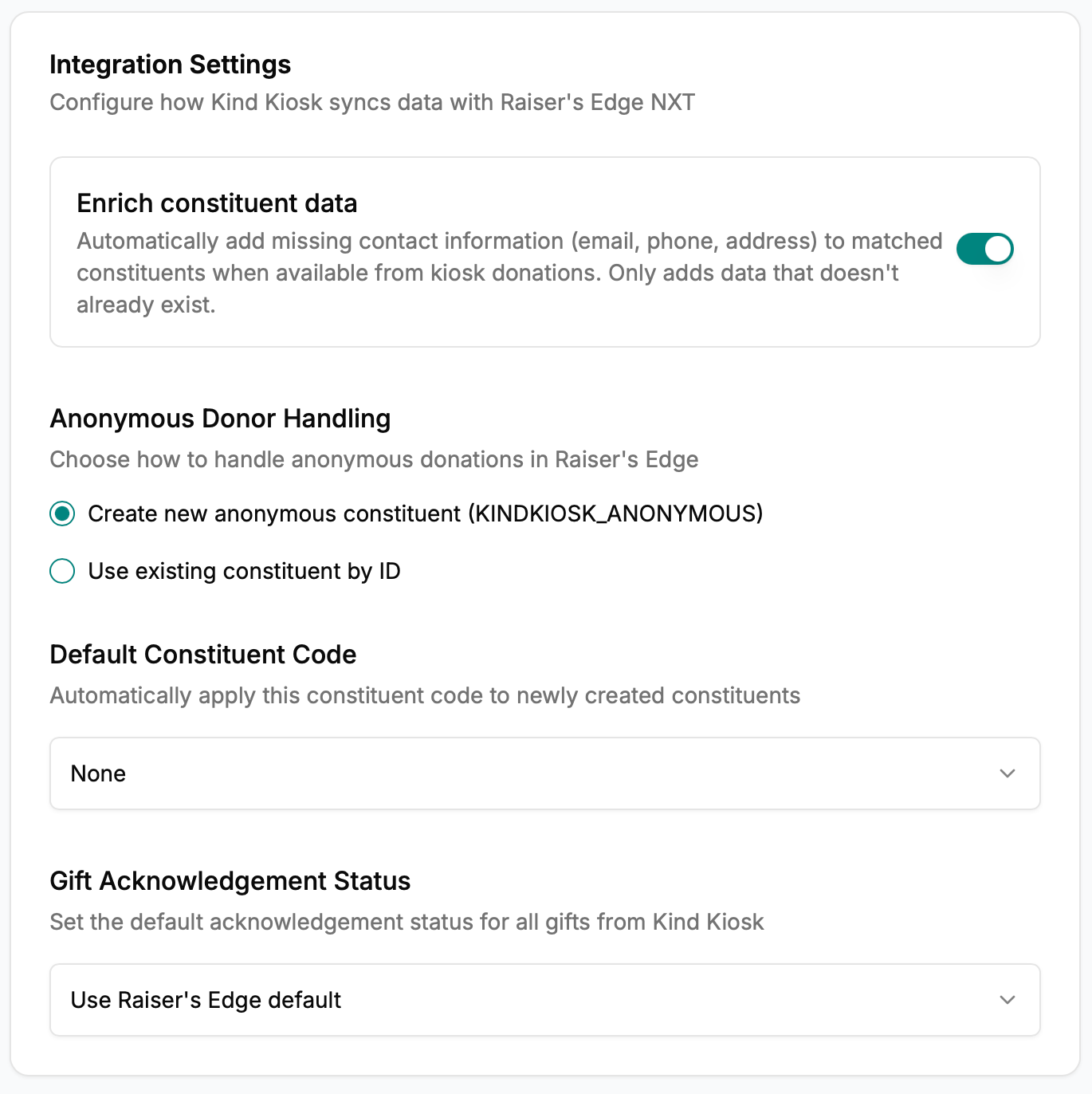Click the Enrich constituent data title
Screen dimensions: 1092x1094
click(x=217, y=203)
